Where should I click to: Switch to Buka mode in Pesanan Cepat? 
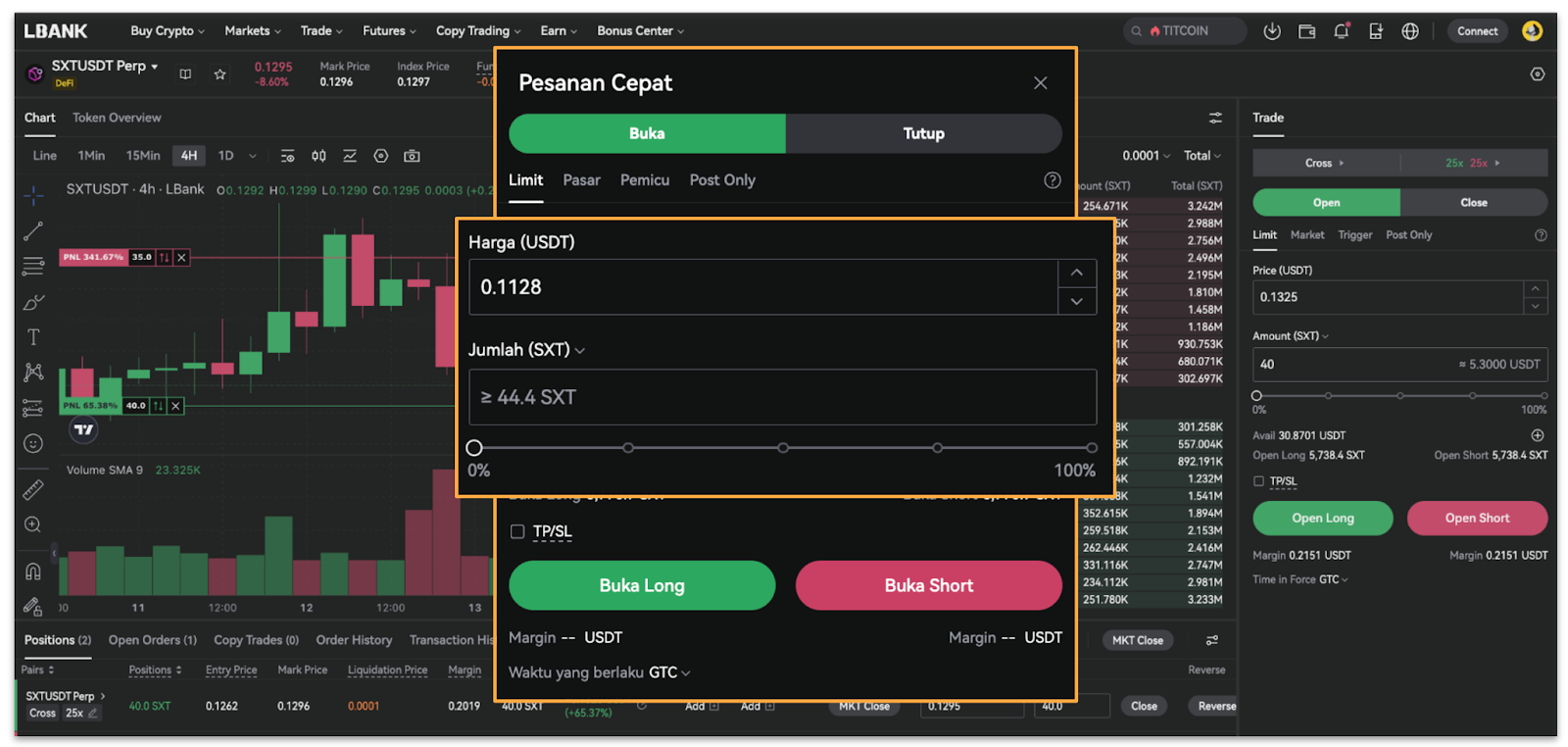pos(647,133)
